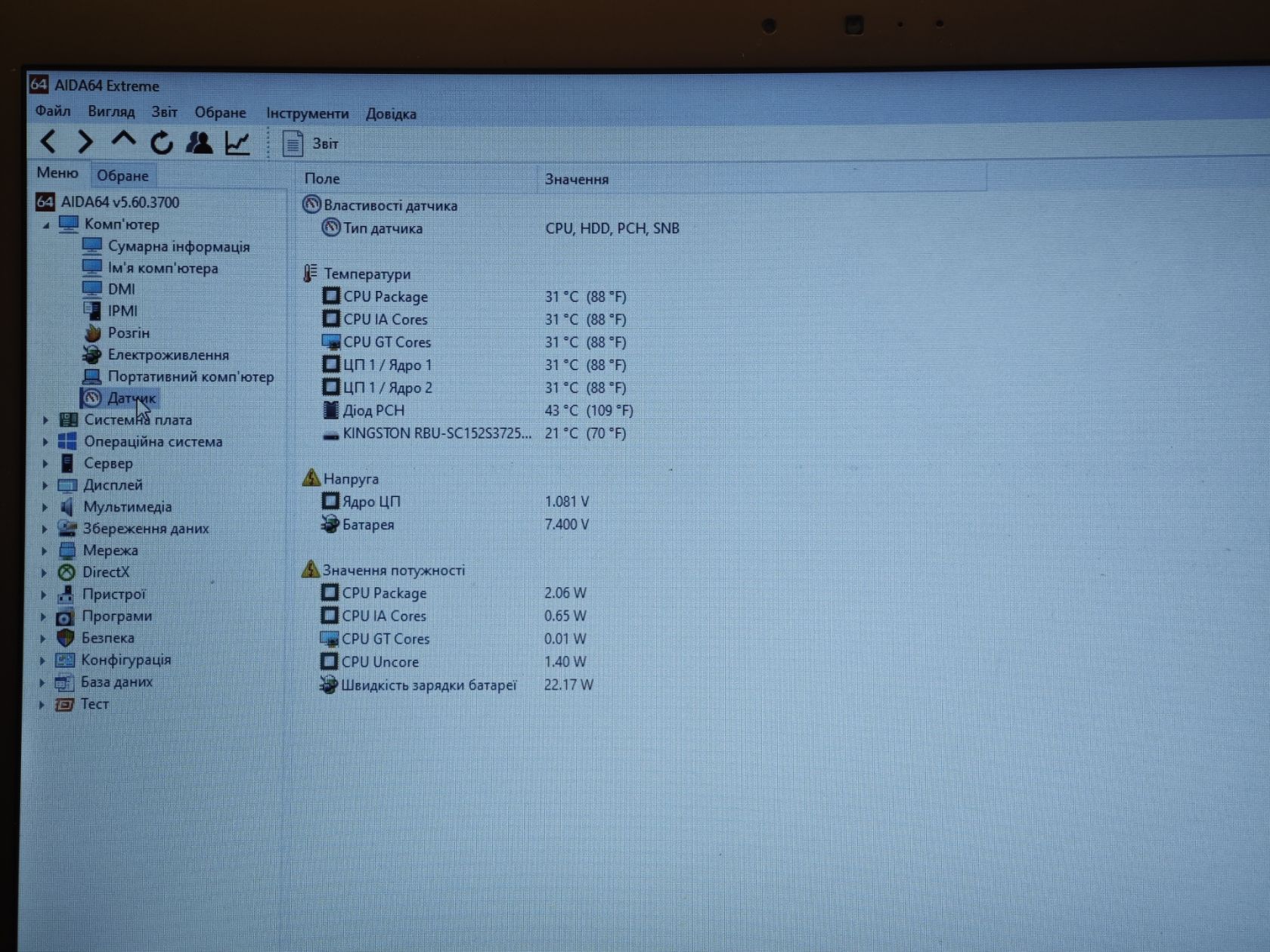Open the Інструменти menu

tap(307, 113)
